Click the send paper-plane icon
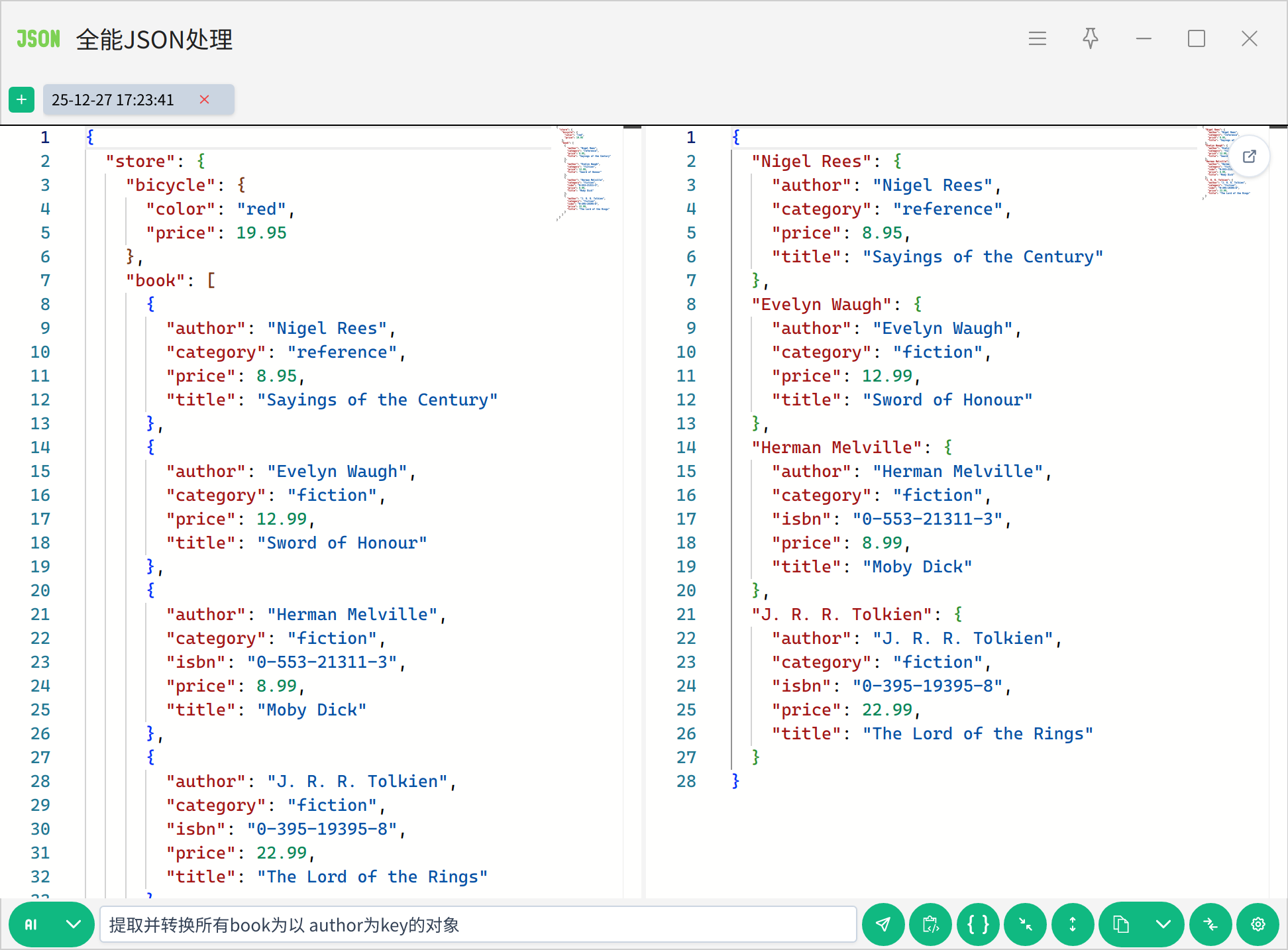This screenshot has width=1288, height=950. tap(883, 924)
